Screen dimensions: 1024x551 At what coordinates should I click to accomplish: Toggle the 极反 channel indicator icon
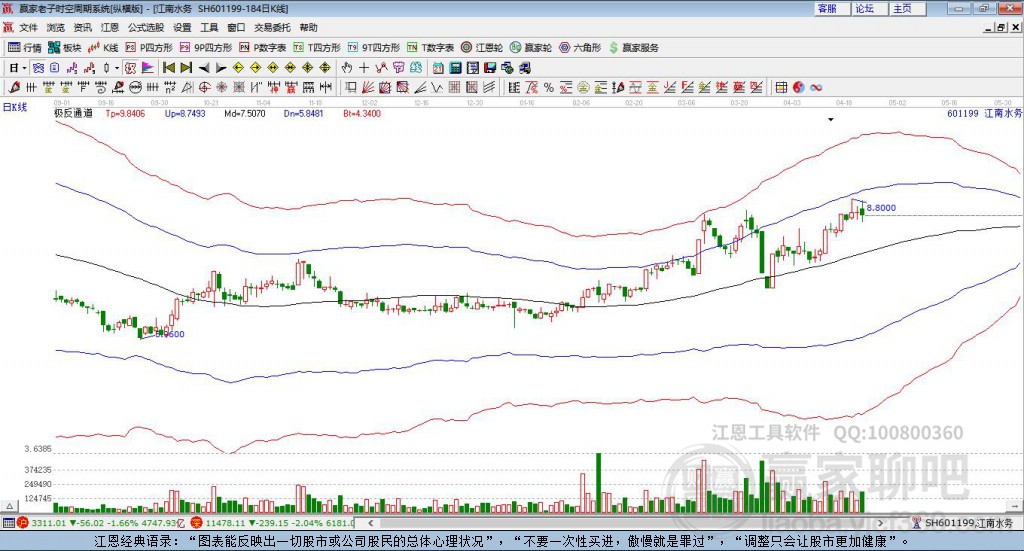pos(130,68)
